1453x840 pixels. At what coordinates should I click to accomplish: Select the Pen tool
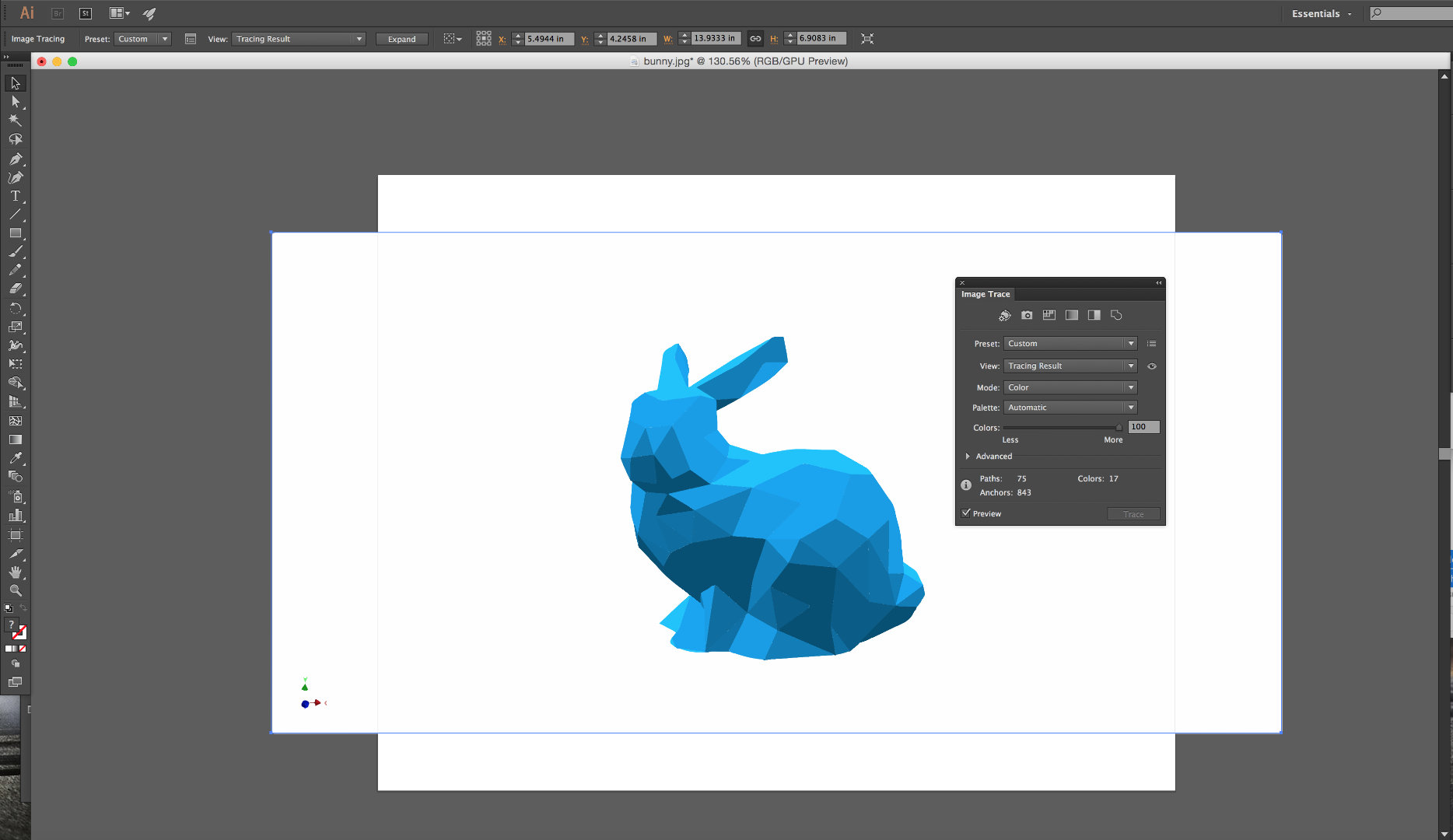coord(16,159)
